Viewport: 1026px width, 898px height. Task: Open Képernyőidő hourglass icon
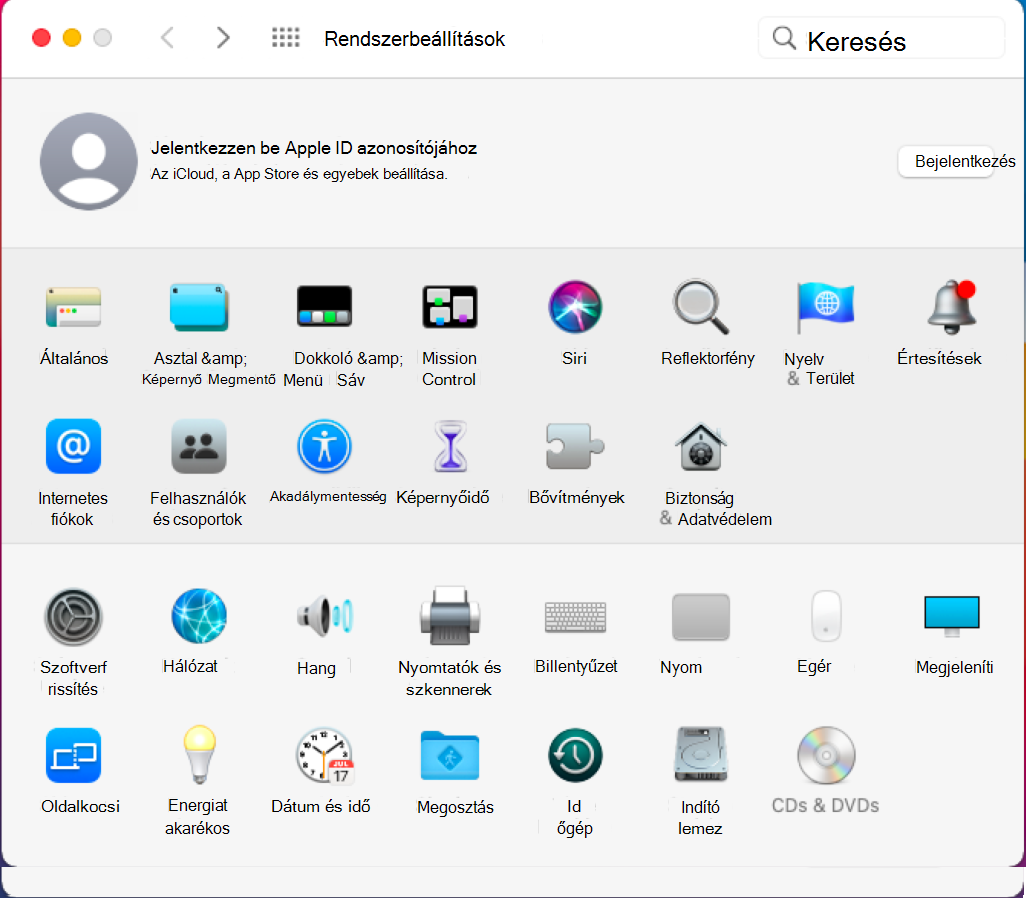[450, 446]
